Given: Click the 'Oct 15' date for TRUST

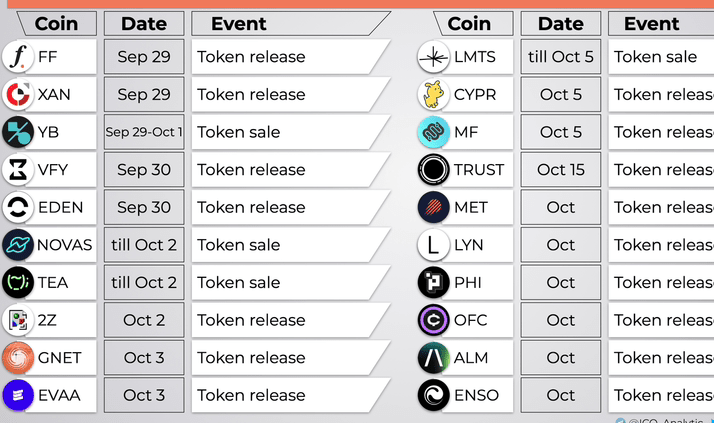Looking at the screenshot, I should [x=561, y=170].
